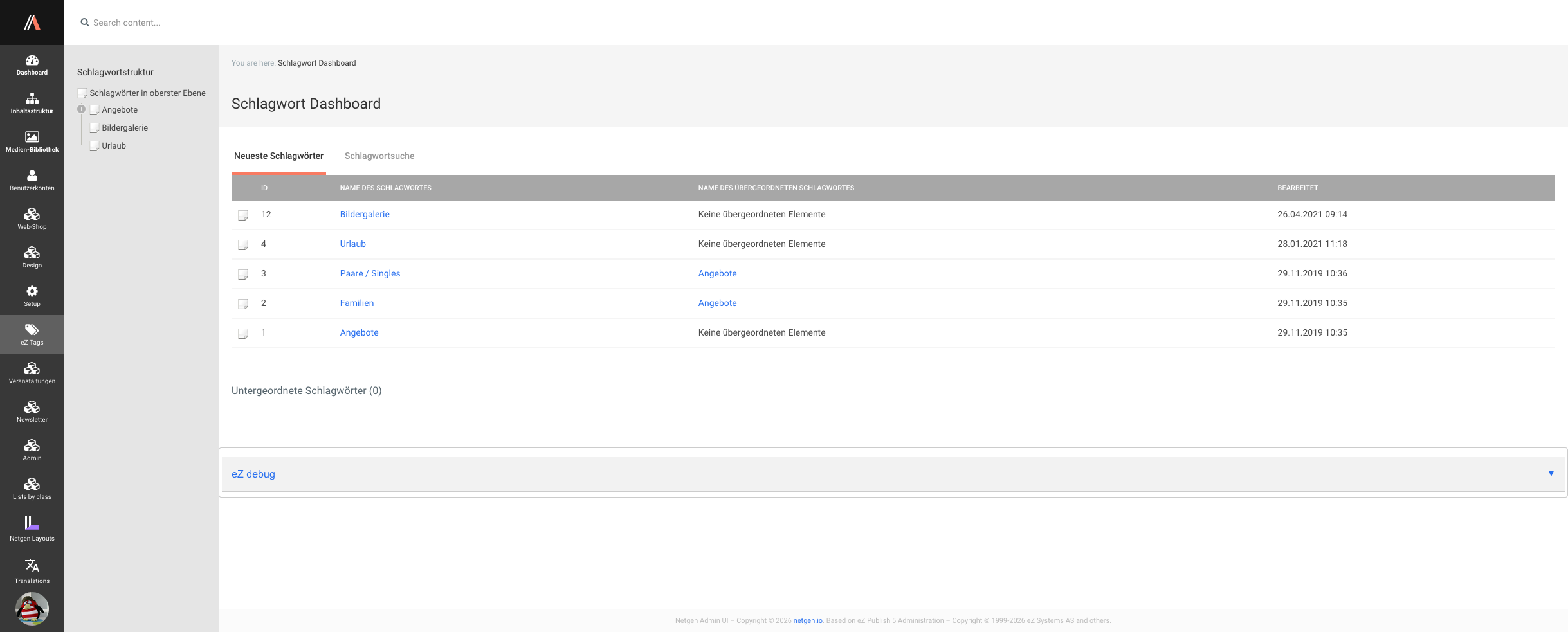
Task: Select the Neueste Schlagwörter tab
Action: pyautogui.click(x=278, y=156)
